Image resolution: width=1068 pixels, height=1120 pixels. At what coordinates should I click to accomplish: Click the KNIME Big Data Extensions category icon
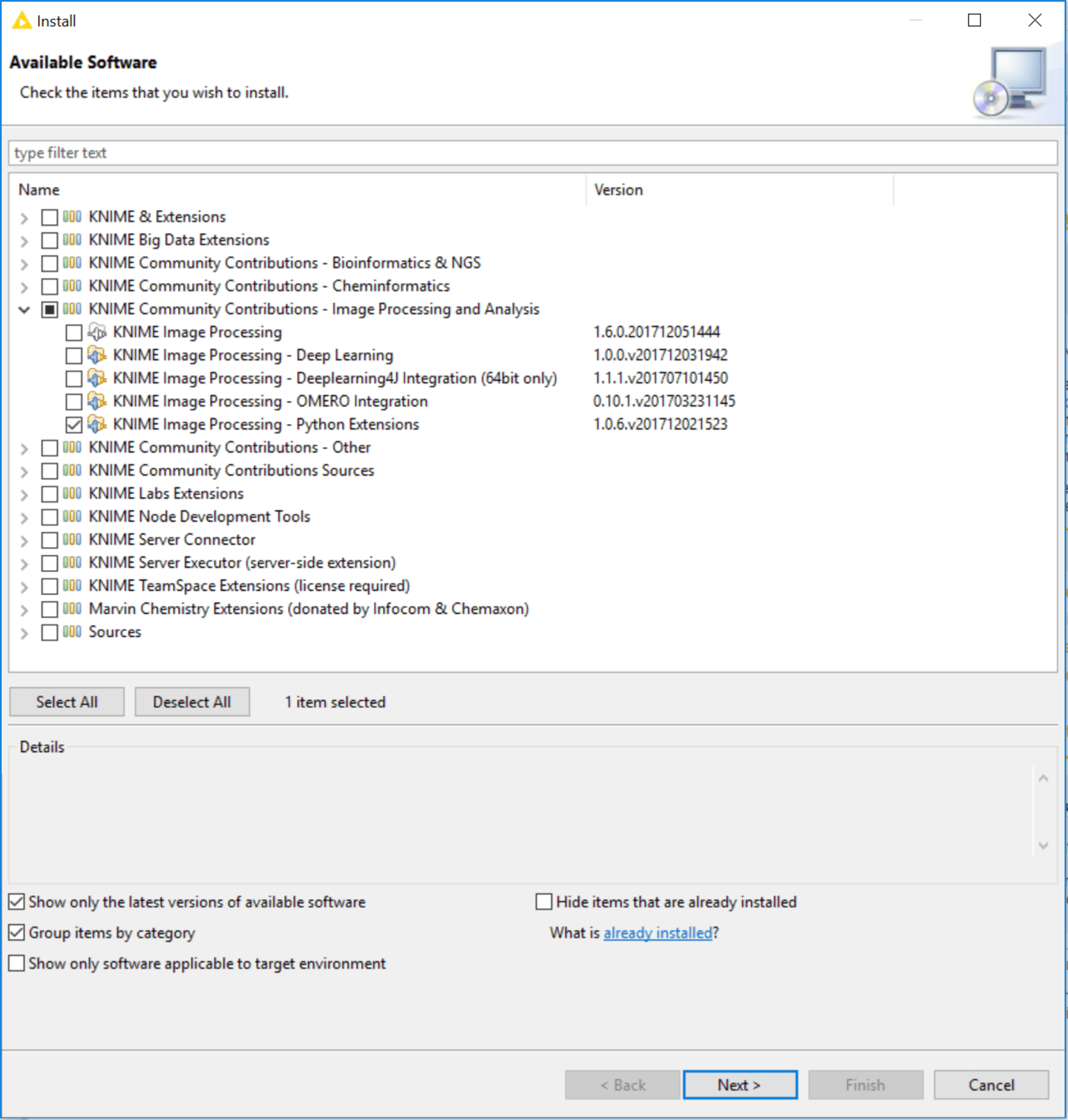tap(72, 240)
